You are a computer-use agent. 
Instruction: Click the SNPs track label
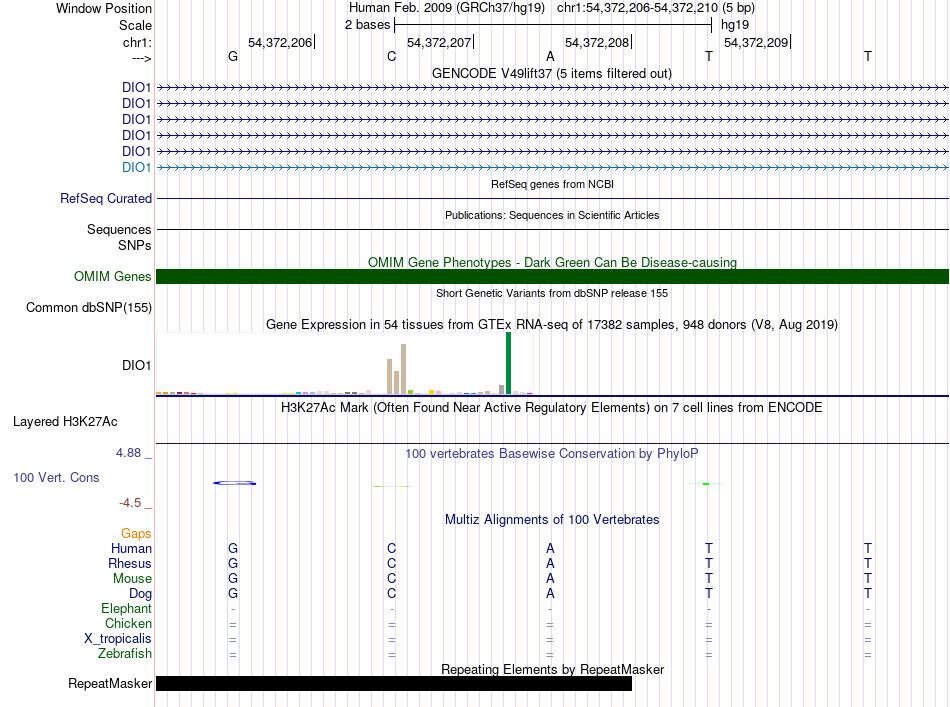135,245
